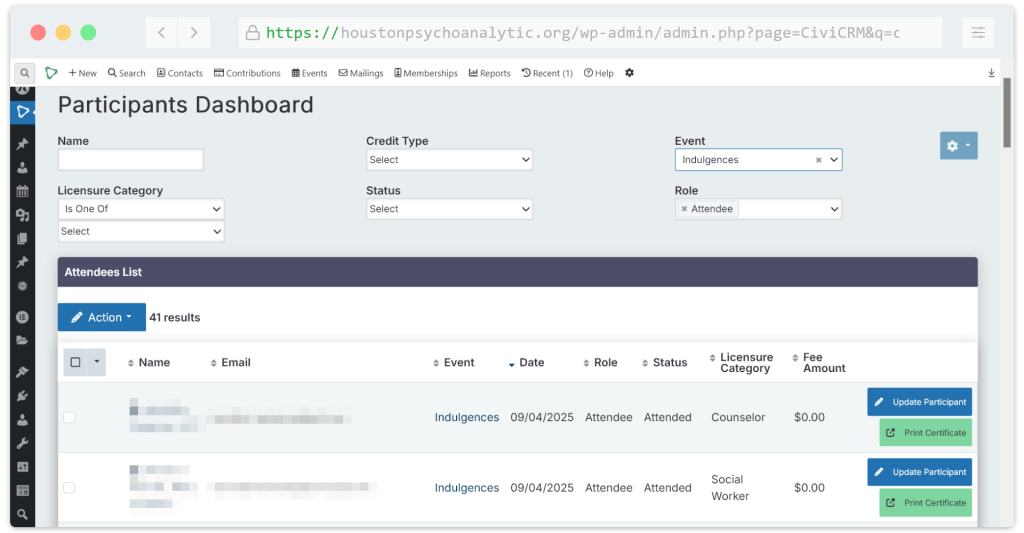Check the Social Worker row checkbox
Image resolution: width=1024 pixels, height=533 pixels.
[x=69, y=488]
